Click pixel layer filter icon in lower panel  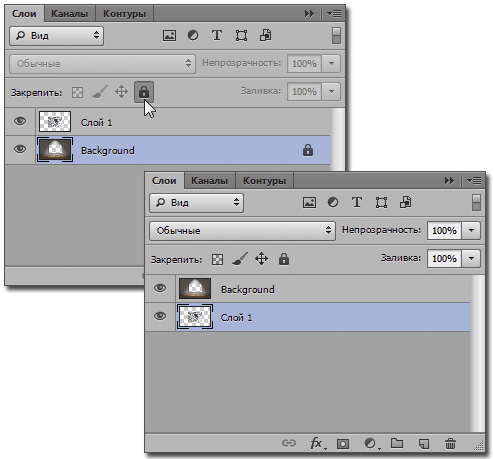(309, 202)
